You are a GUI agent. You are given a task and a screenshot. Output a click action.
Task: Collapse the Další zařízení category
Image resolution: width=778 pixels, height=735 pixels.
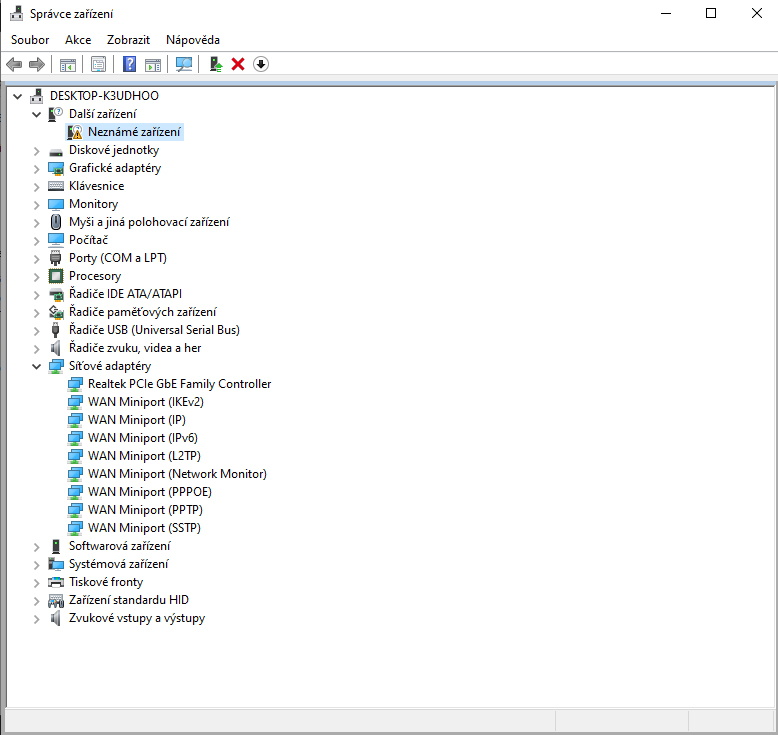(37, 114)
